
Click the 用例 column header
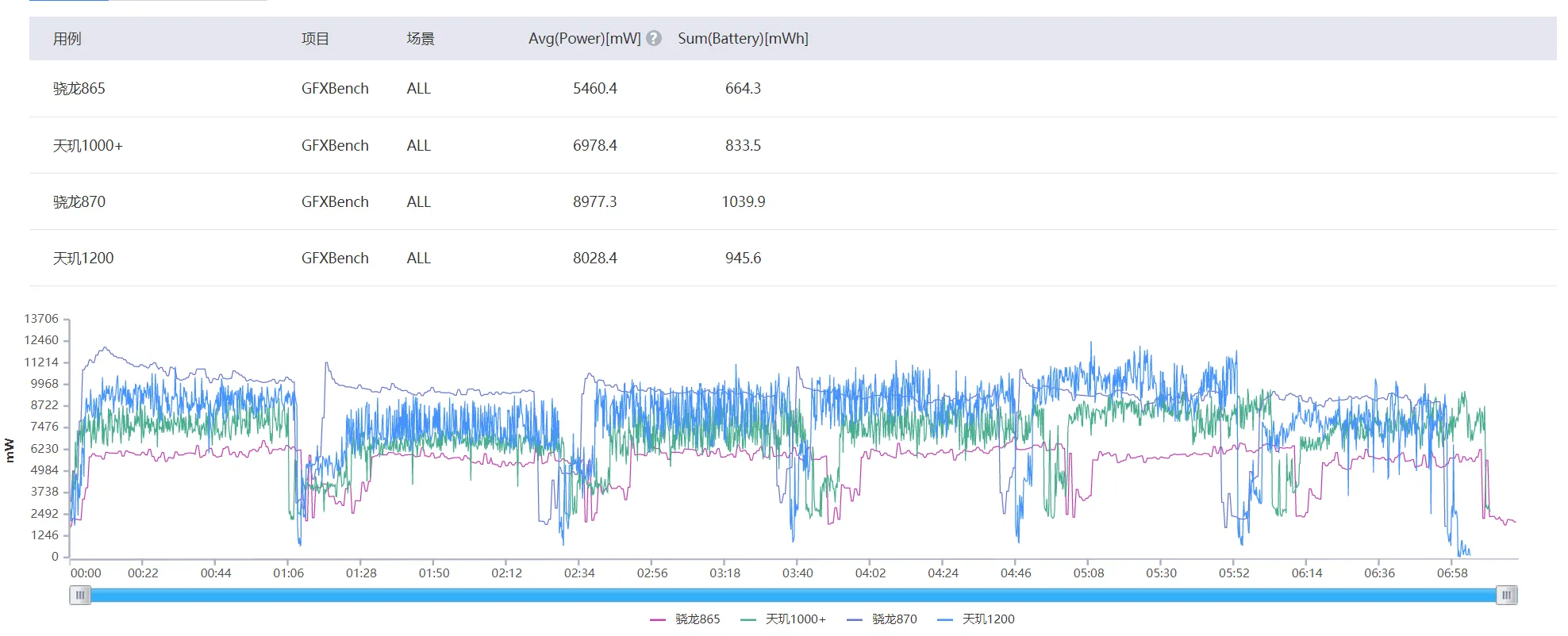pyautogui.click(x=67, y=39)
